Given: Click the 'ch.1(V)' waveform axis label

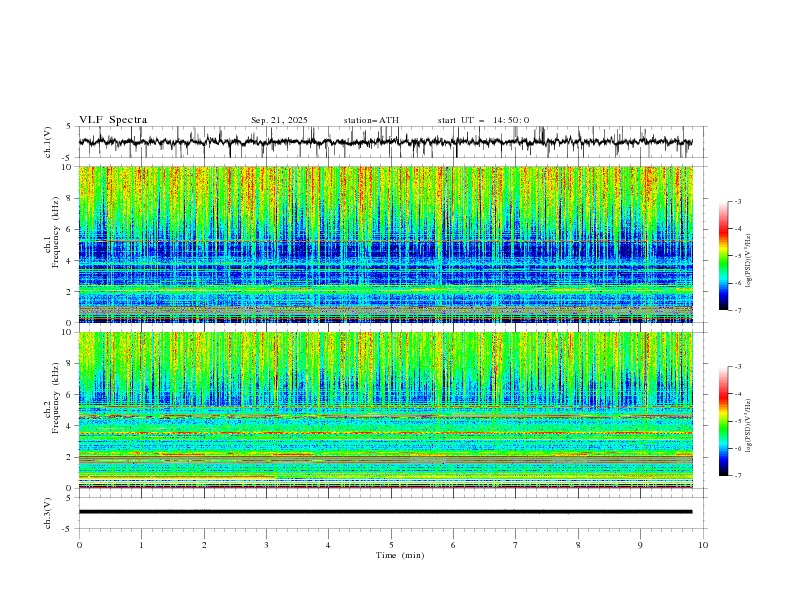Looking at the screenshot, I should [48, 142].
